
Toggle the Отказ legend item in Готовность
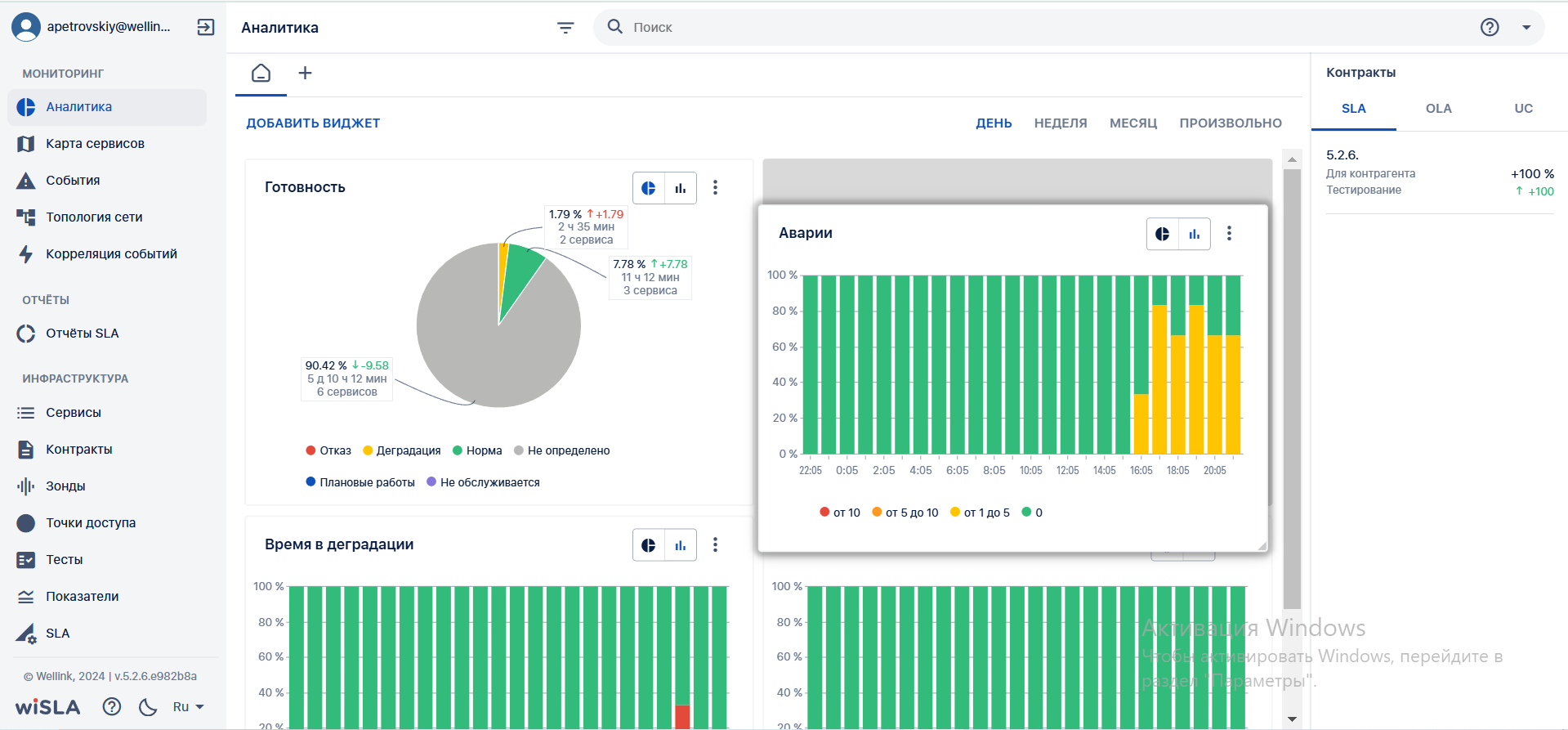(x=328, y=450)
